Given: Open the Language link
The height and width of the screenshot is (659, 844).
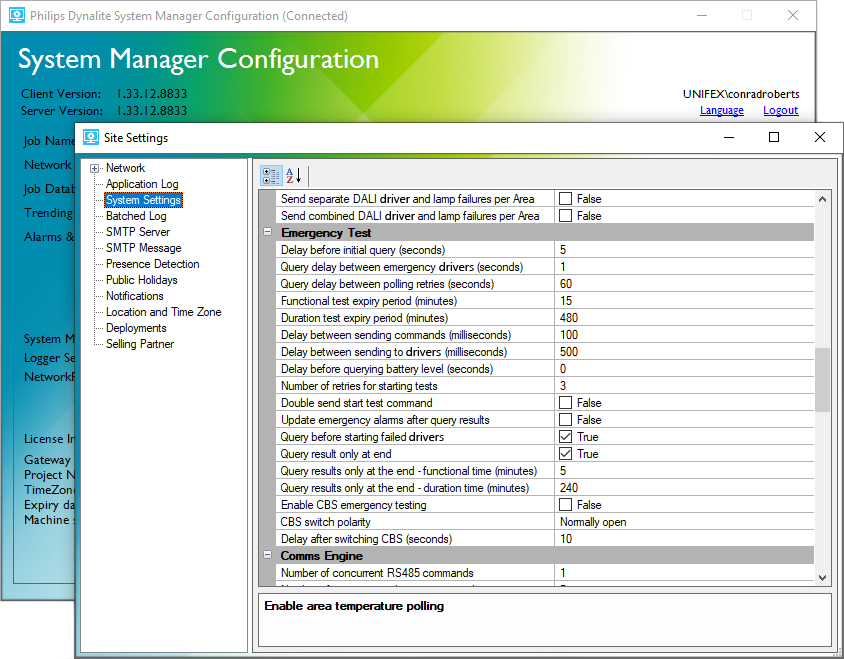Looking at the screenshot, I should coord(722,110).
